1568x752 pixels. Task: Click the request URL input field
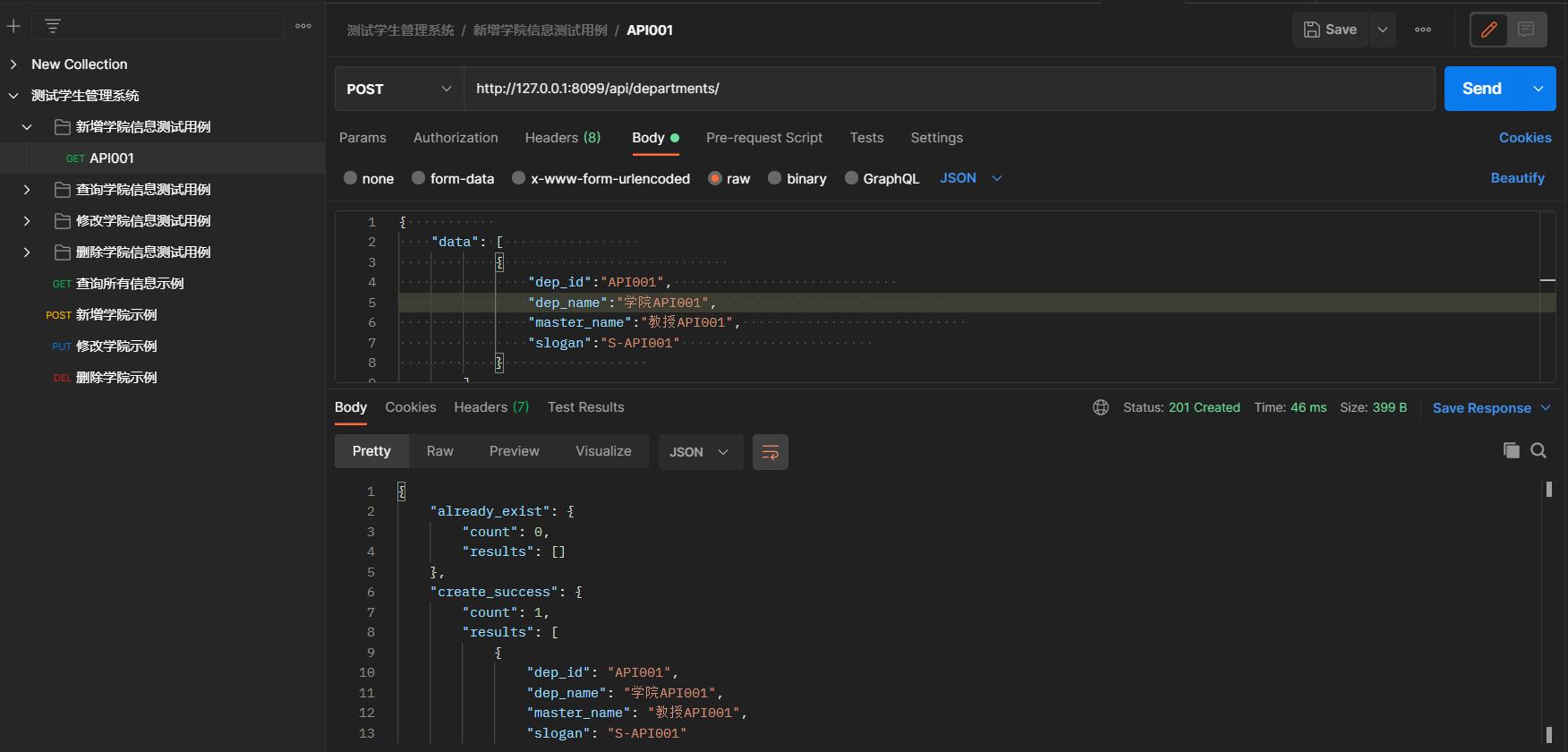[950, 89]
